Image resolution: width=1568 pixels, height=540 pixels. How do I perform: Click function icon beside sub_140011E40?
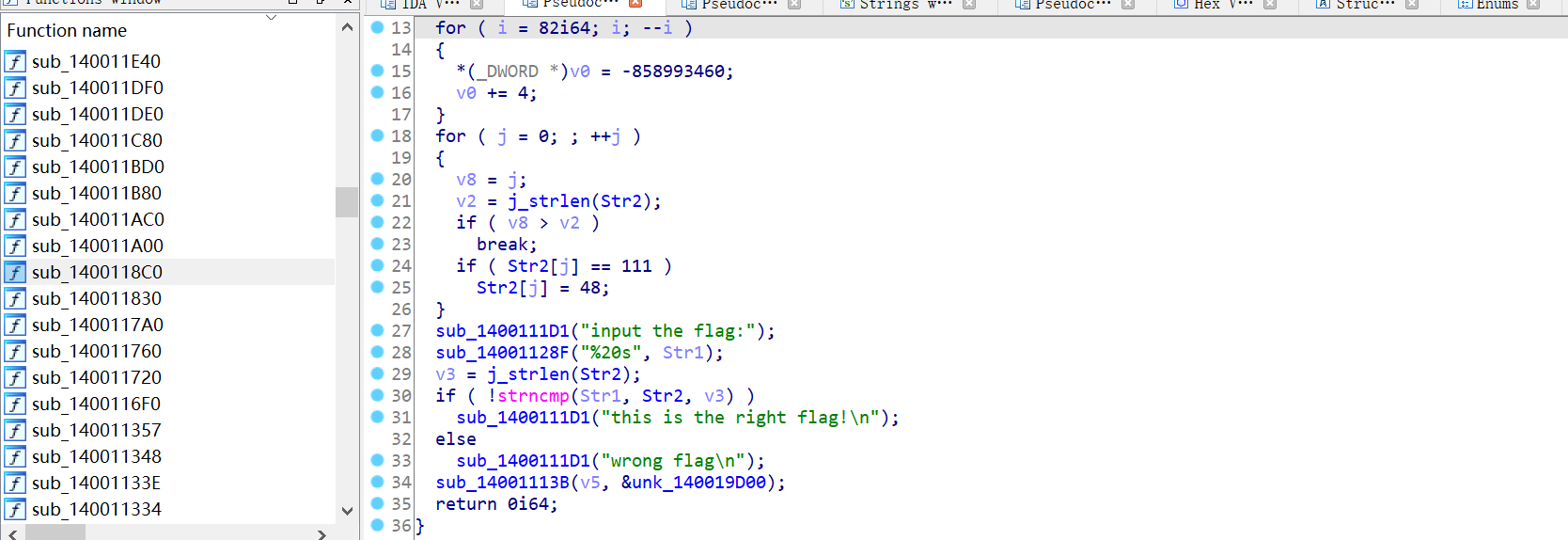(x=15, y=62)
